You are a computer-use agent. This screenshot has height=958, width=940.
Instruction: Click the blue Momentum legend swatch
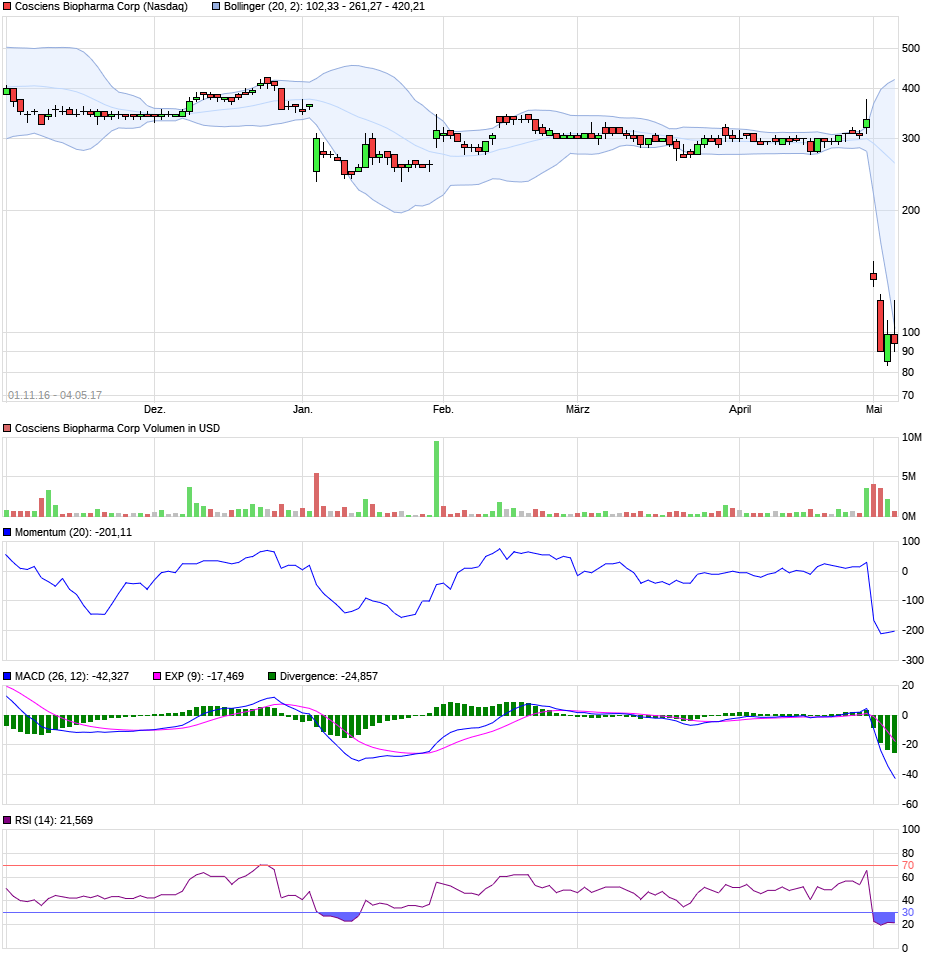tap(7, 533)
